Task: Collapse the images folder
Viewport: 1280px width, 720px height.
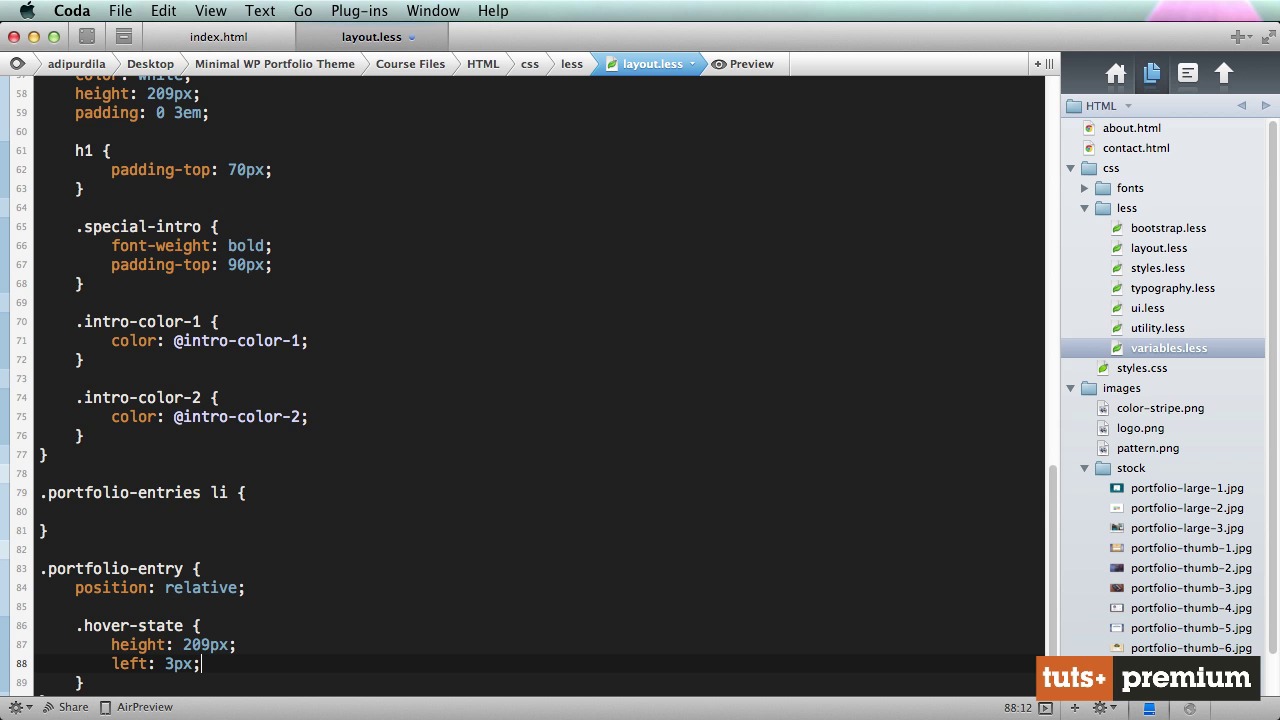Action: tap(1071, 388)
